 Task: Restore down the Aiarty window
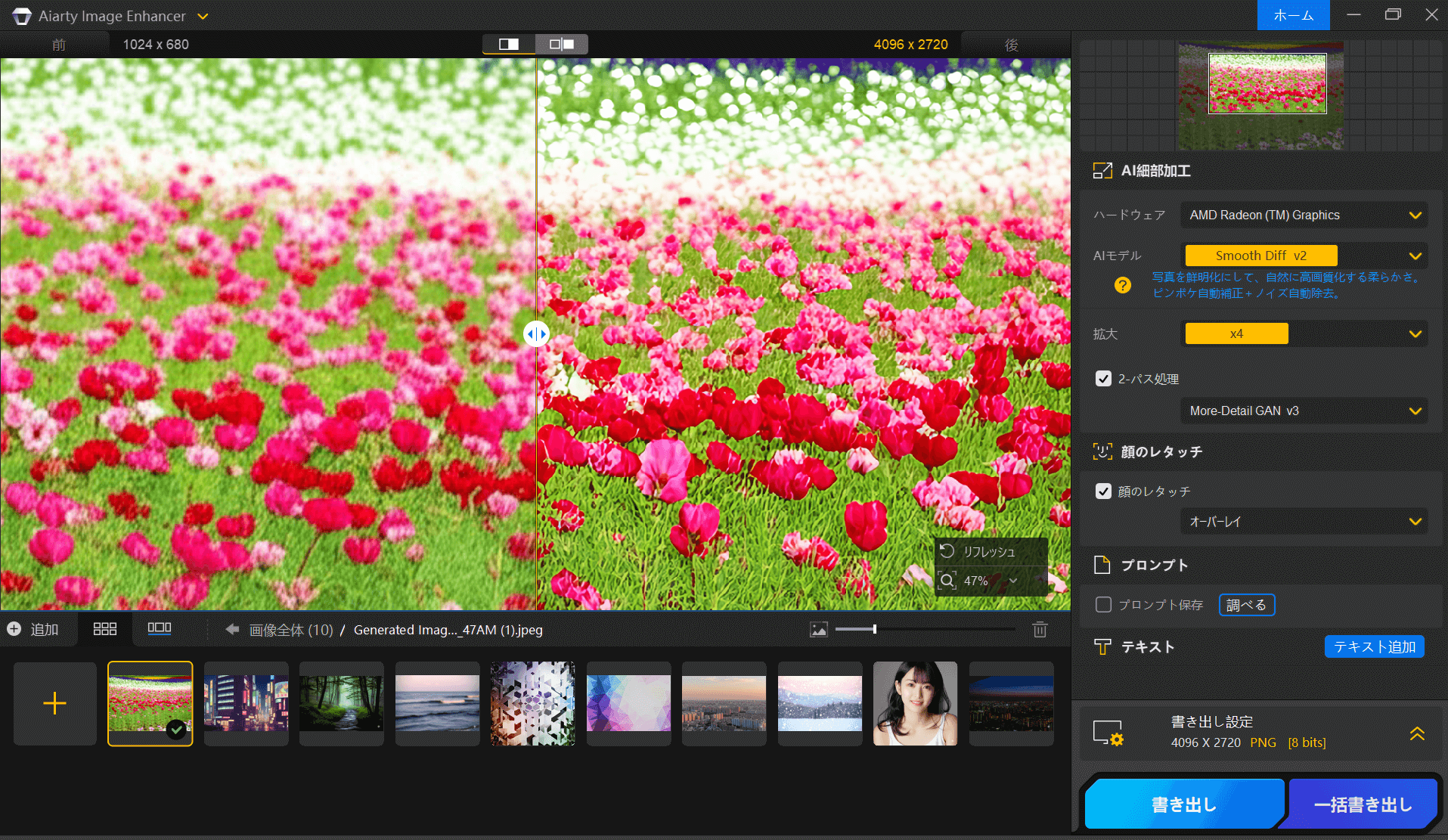pos(1393,15)
